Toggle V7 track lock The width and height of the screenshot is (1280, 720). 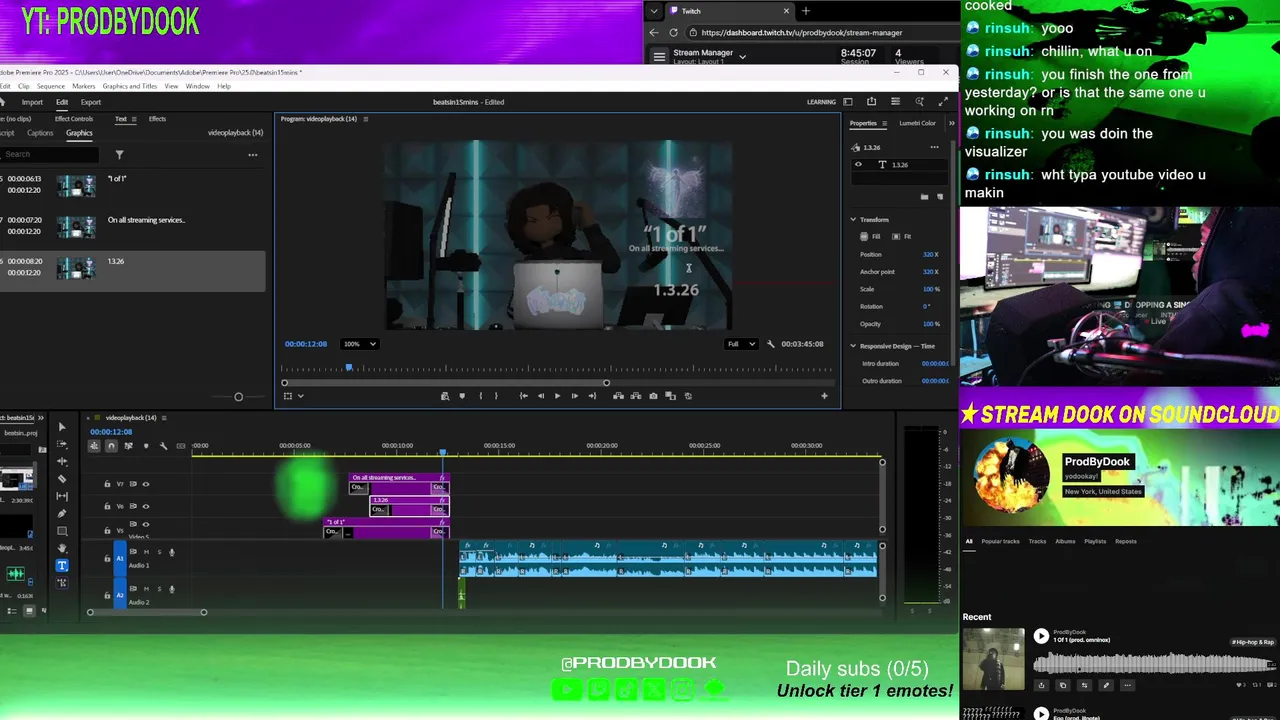point(107,485)
